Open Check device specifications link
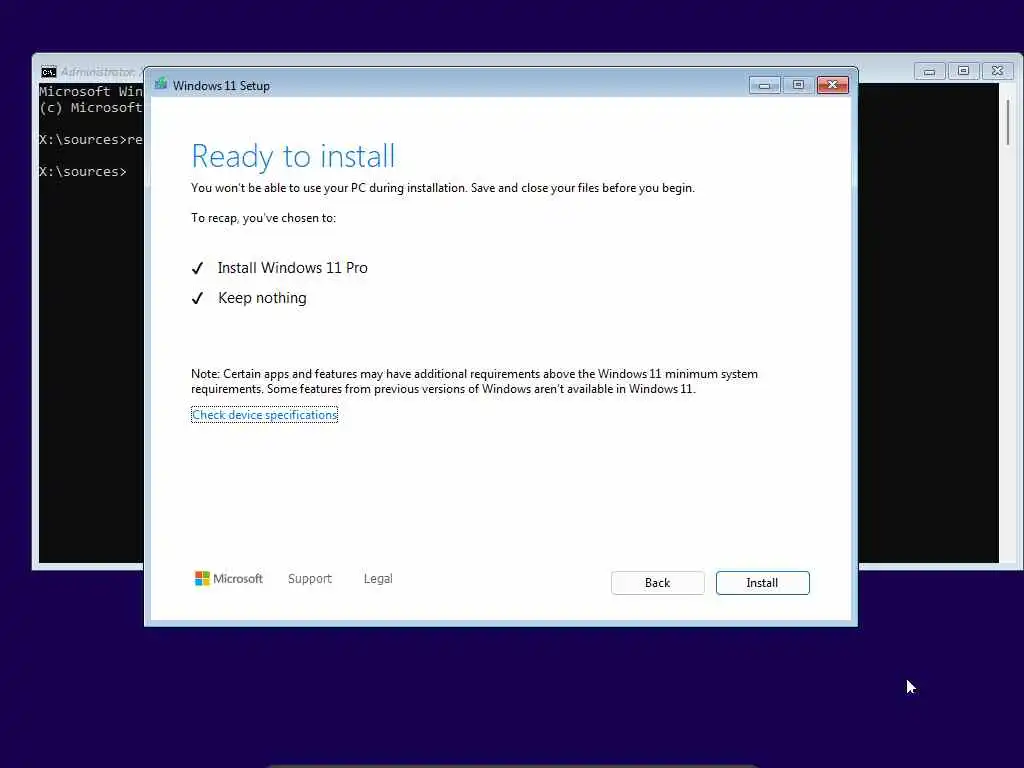 coord(264,415)
